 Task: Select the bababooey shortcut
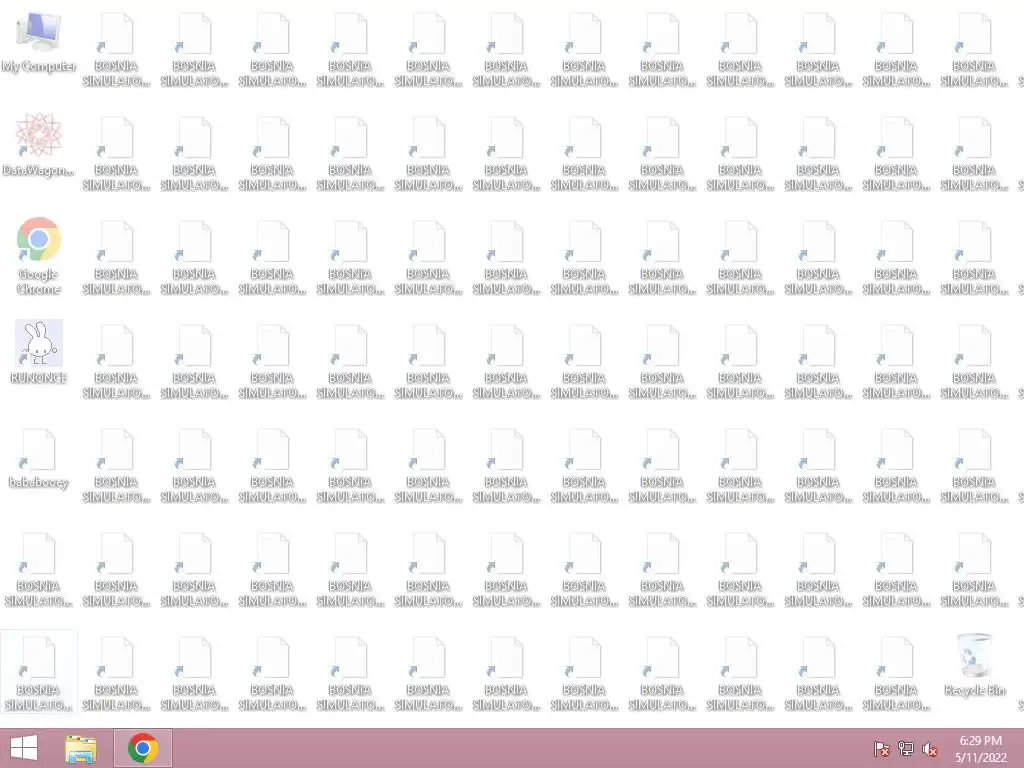tap(39, 458)
